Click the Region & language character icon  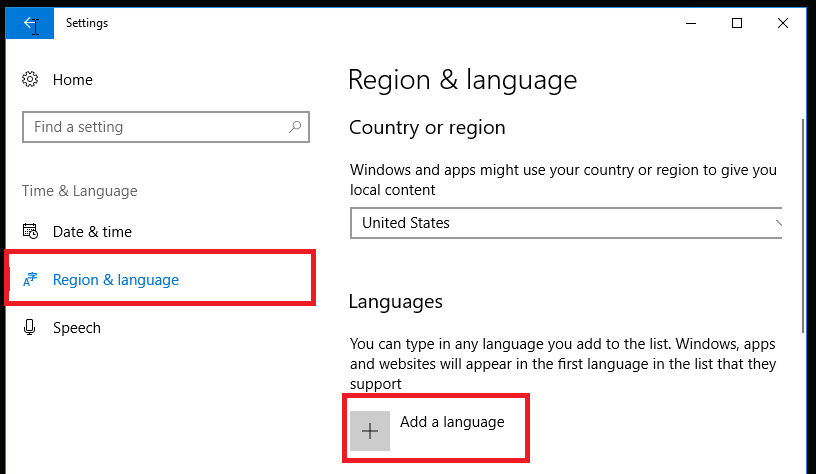point(30,279)
